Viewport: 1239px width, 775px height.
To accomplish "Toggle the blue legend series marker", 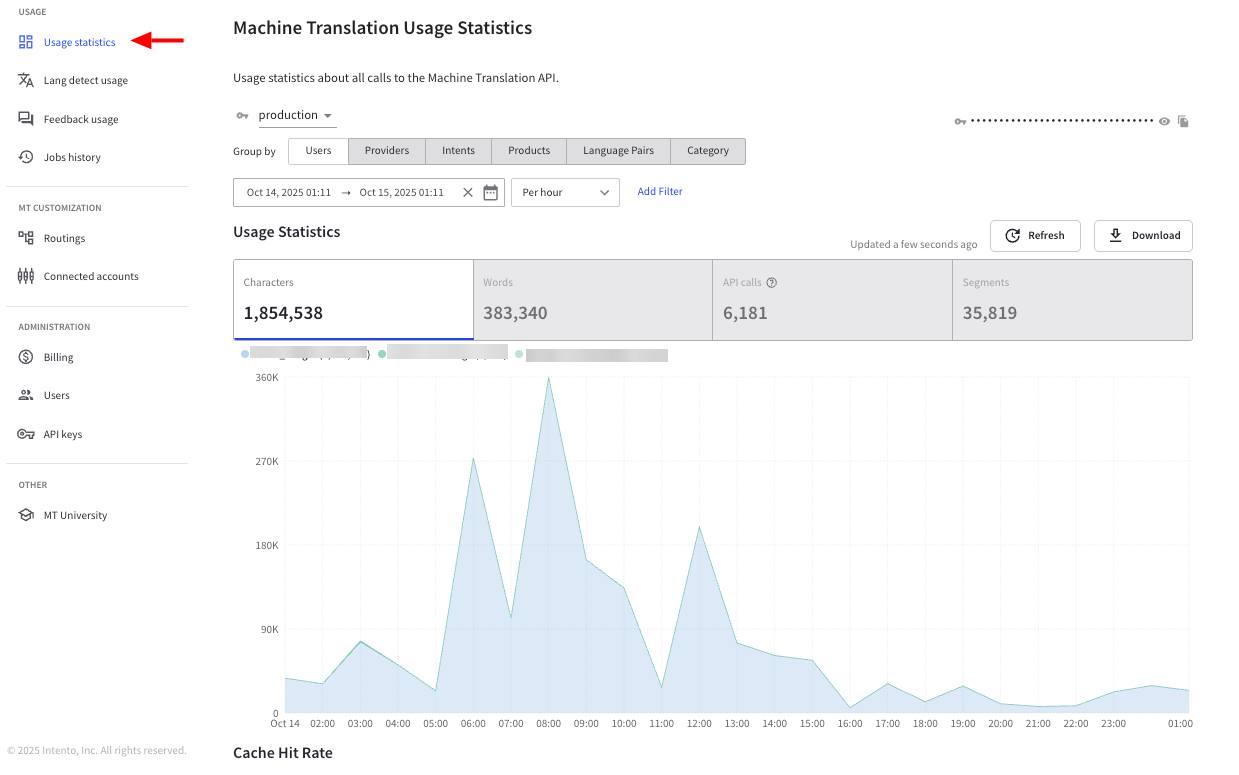I will [245, 354].
